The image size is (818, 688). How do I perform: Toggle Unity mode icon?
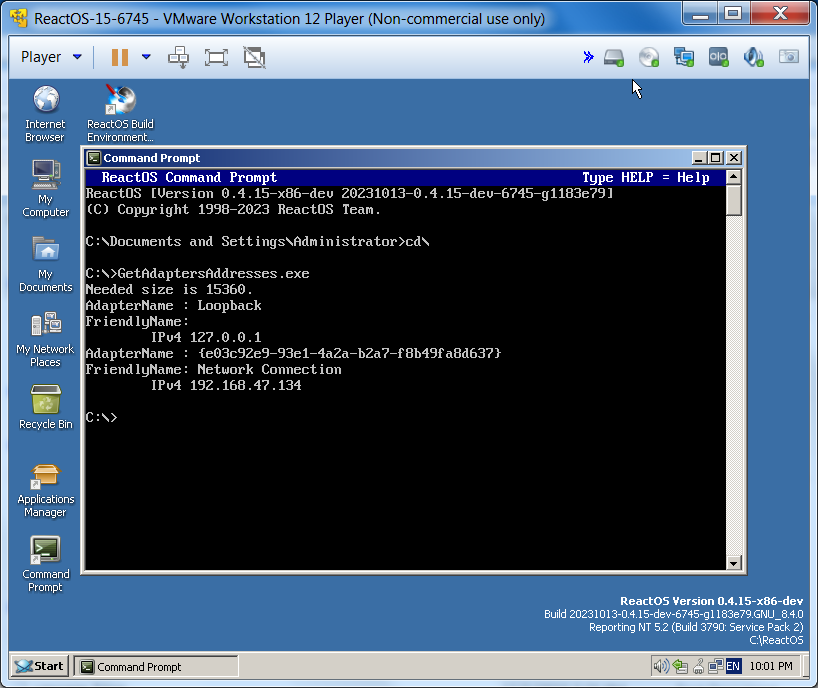point(255,57)
